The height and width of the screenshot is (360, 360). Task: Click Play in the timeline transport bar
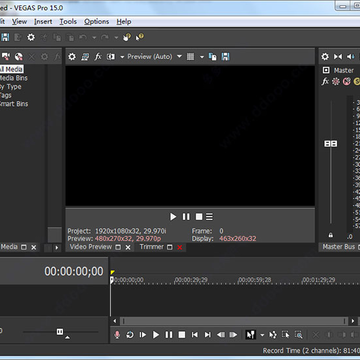point(156,335)
